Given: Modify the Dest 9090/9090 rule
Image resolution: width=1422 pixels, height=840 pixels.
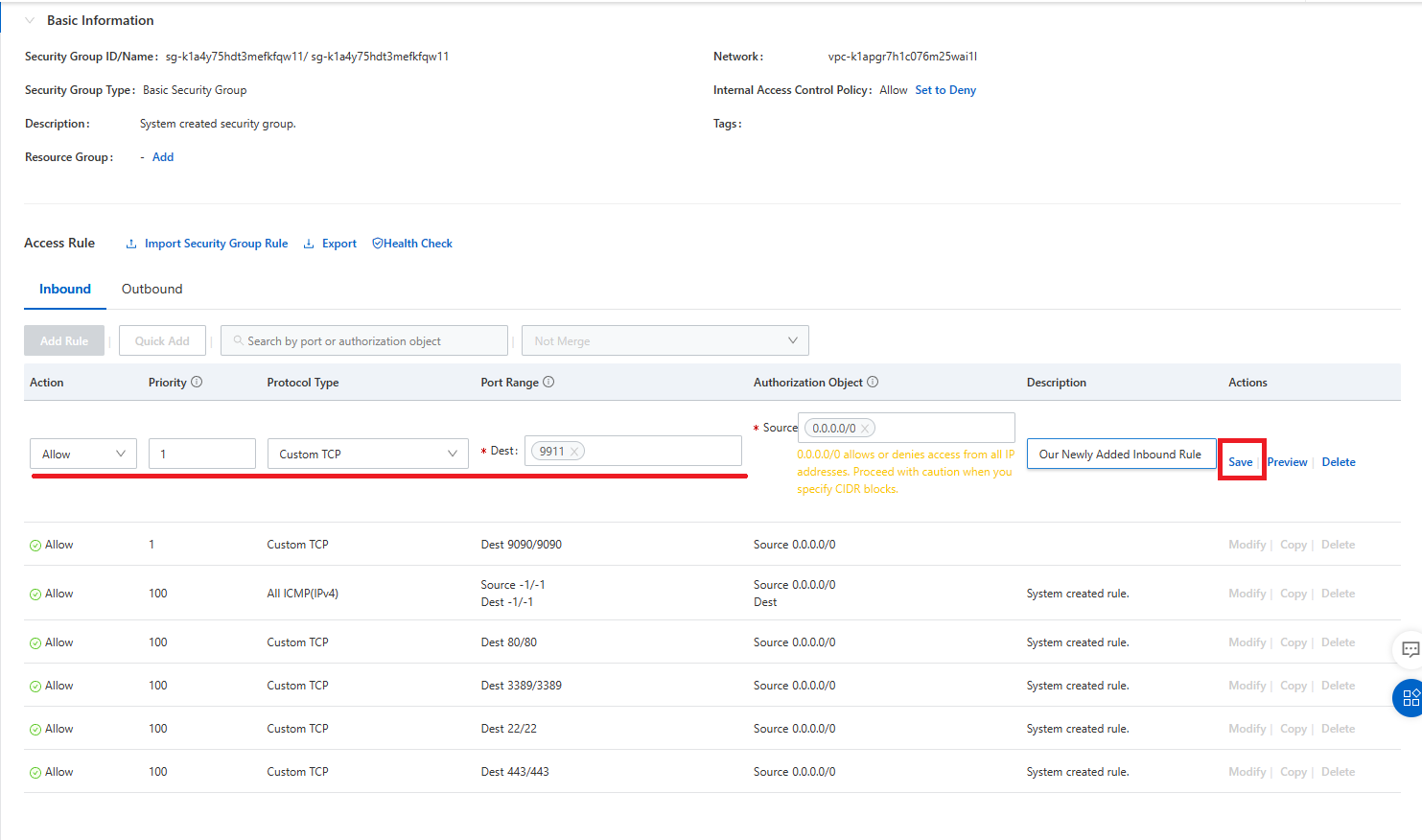Looking at the screenshot, I should click(x=1247, y=545).
